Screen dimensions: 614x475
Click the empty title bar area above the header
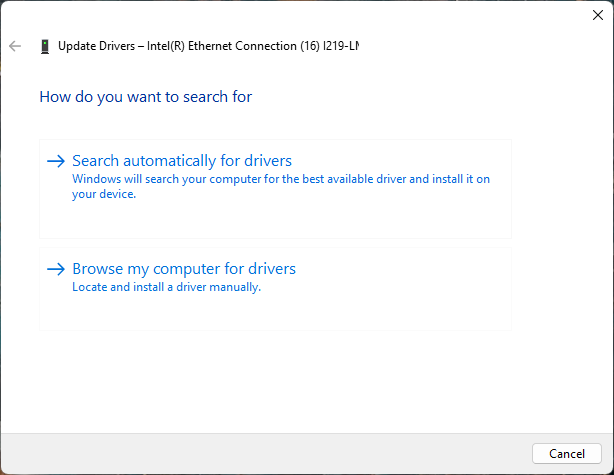[x=300, y=15]
